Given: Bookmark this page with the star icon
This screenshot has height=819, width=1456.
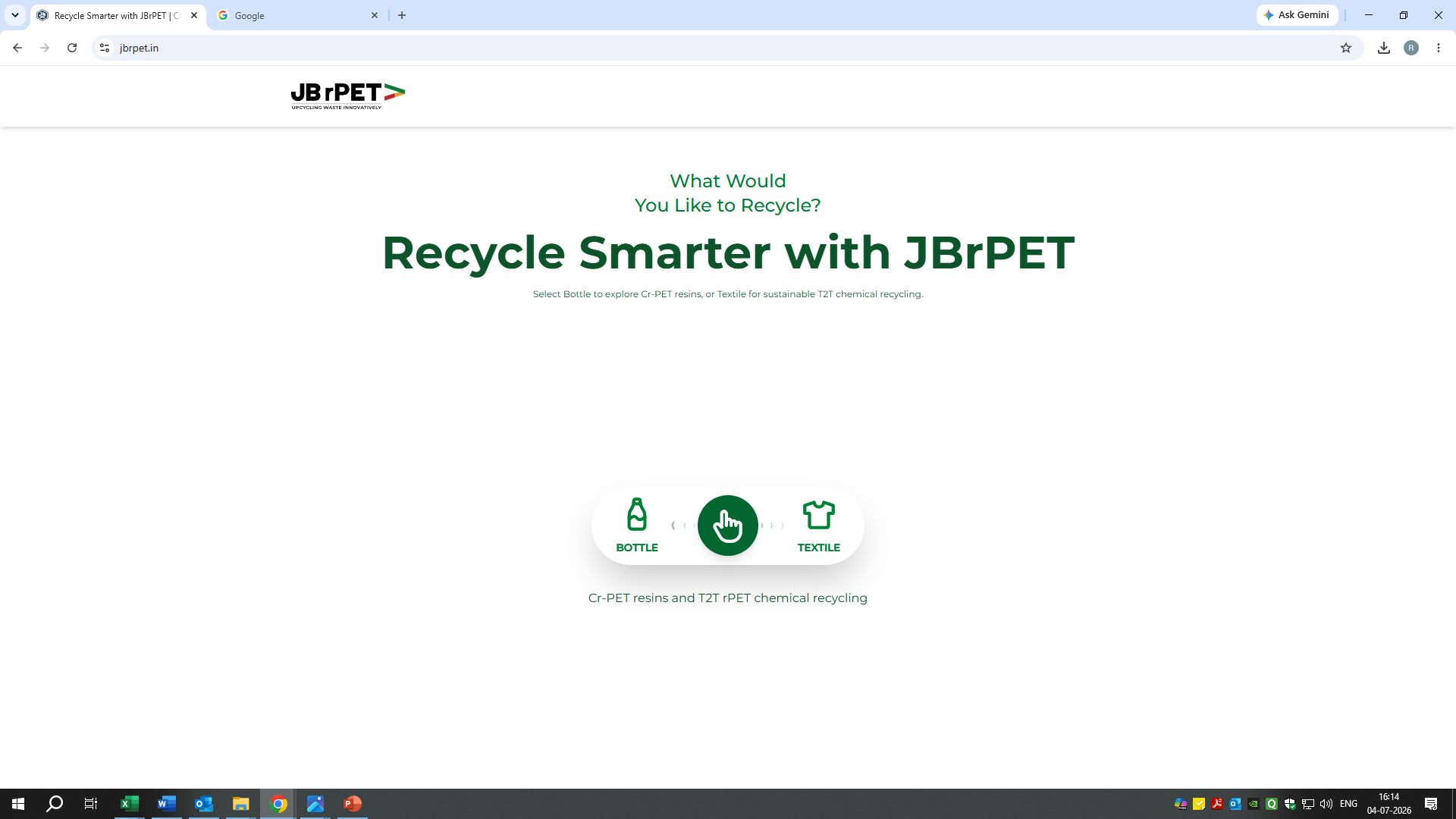Looking at the screenshot, I should [x=1346, y=48].
